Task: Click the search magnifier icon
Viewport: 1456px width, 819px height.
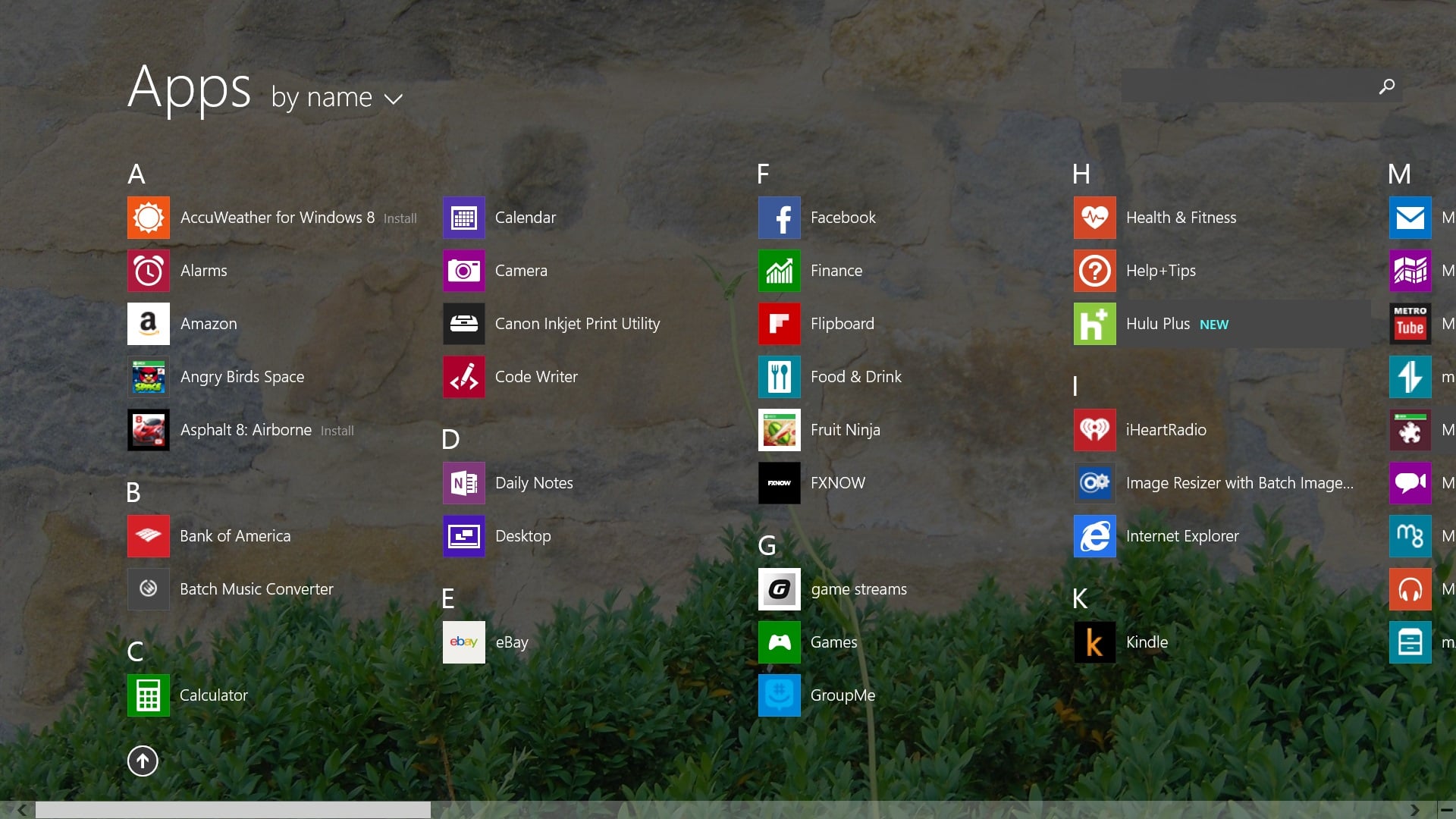Action: point(1386,86)
